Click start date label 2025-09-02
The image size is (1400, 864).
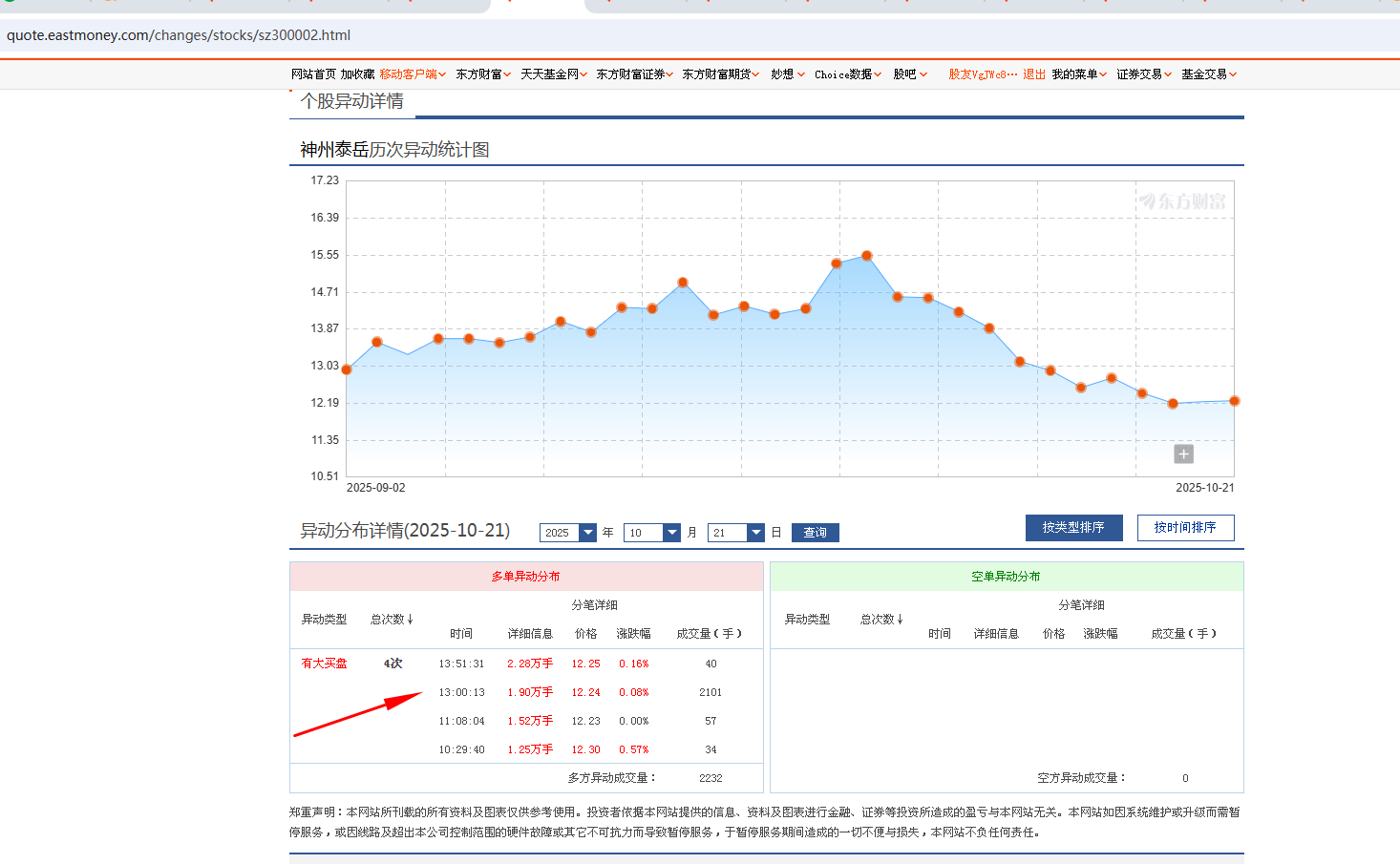pos(375,488)
